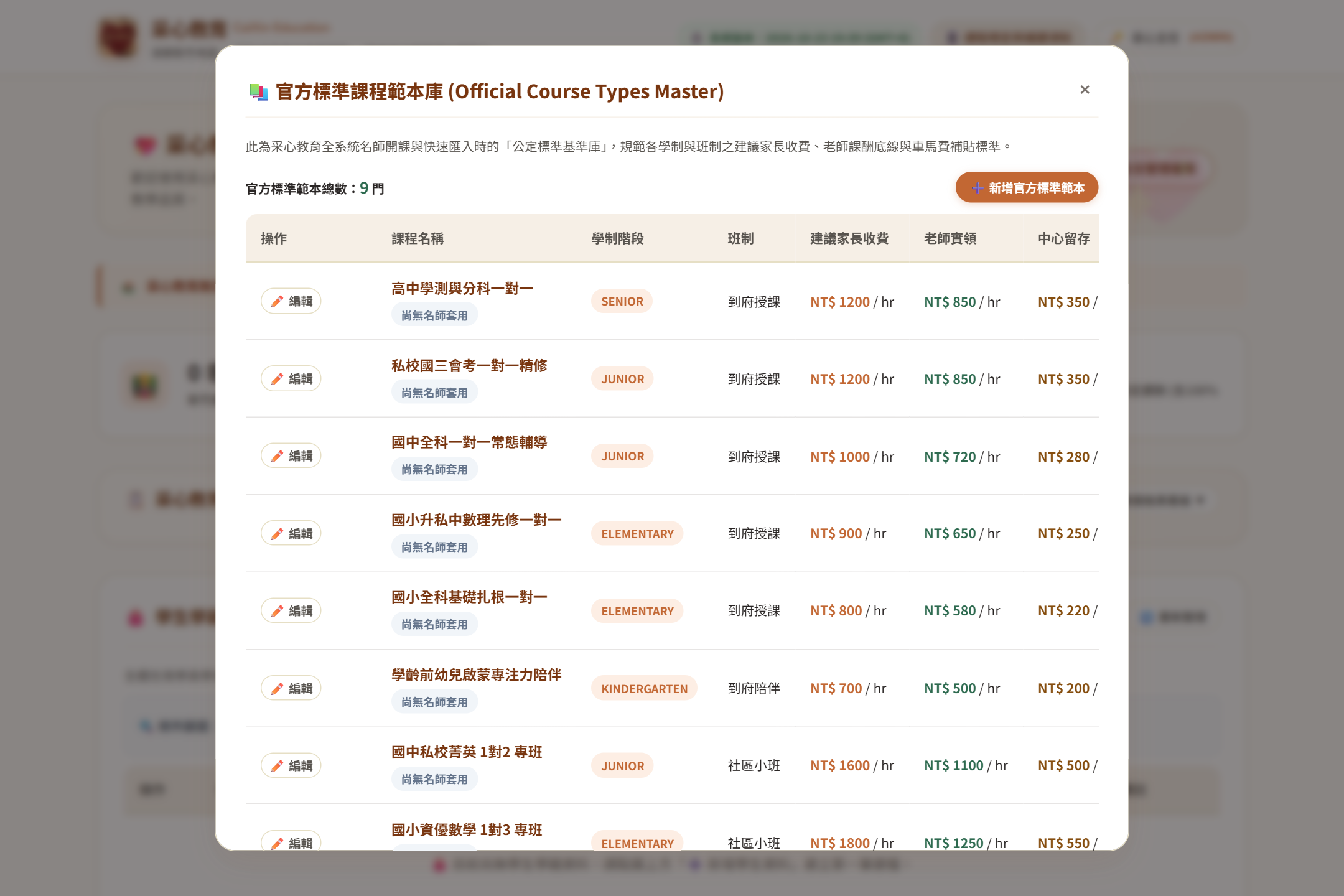Click NT$ 900 / hr parent fee cell

coord(848,533)
